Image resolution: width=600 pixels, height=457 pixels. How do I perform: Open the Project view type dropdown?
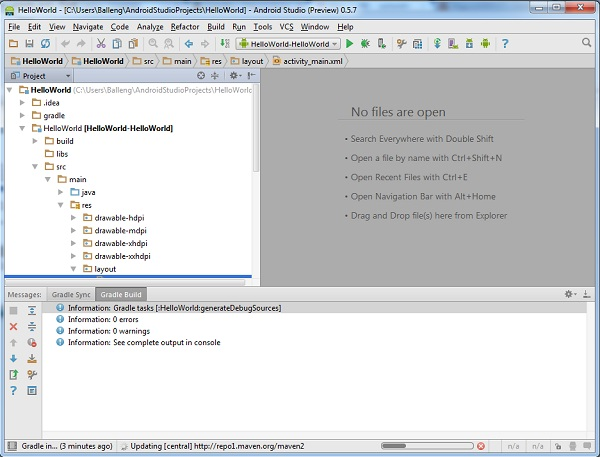tap(68, 76)
